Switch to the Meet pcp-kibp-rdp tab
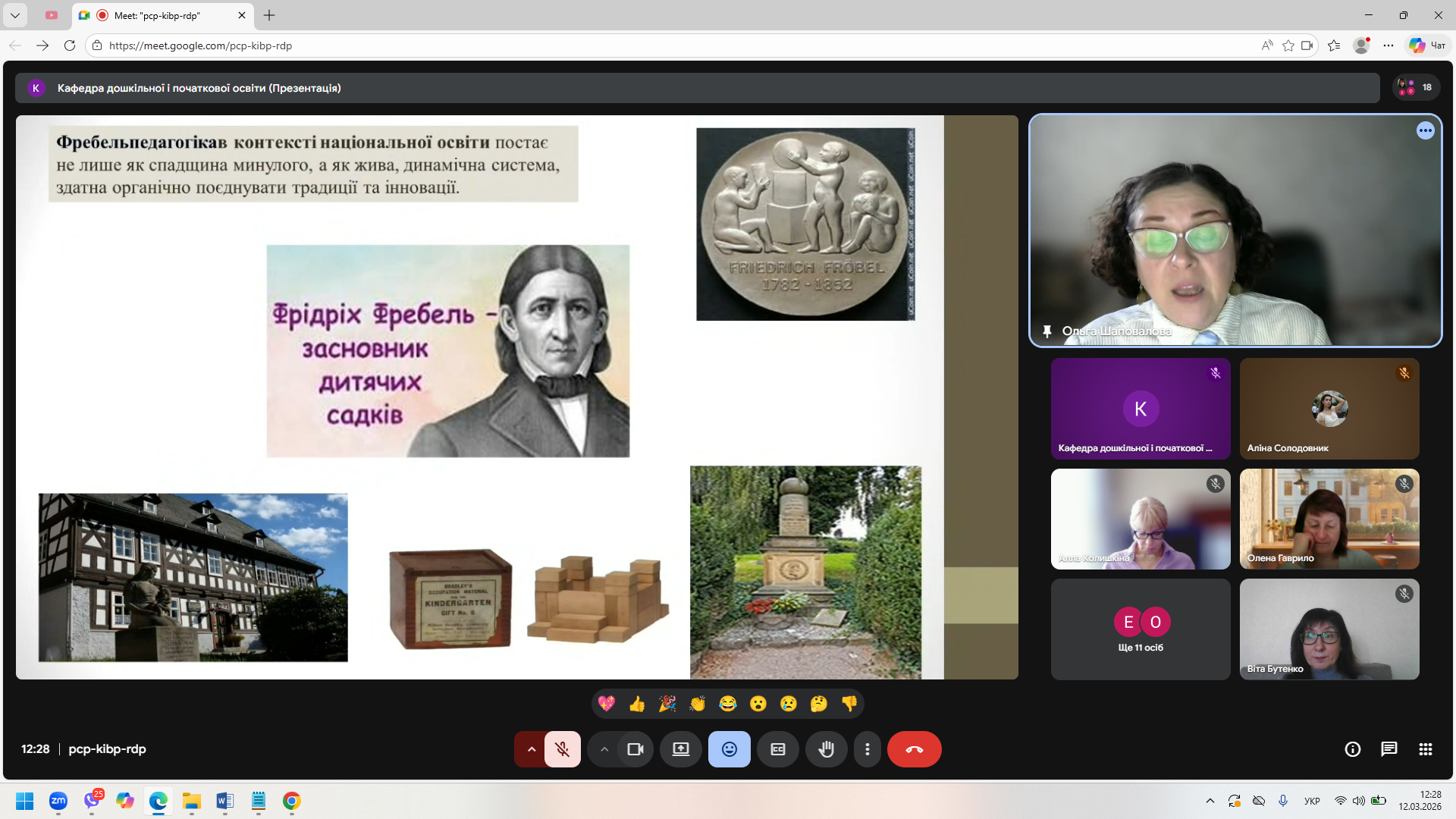This screenshot has height=819, width=1456. [x=162, y=15]
